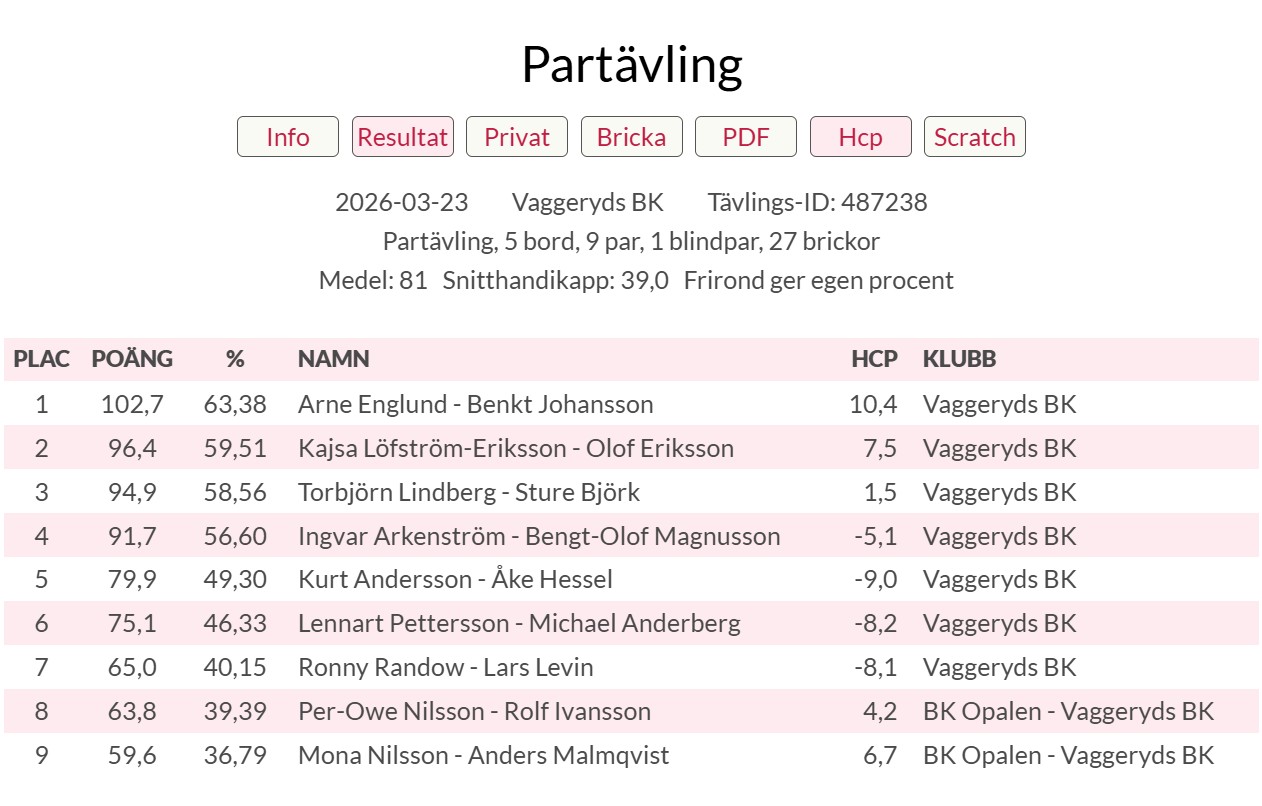Click the NAMN column header
The height and width of the screenshot is (806, 1262).
point(333,359)
